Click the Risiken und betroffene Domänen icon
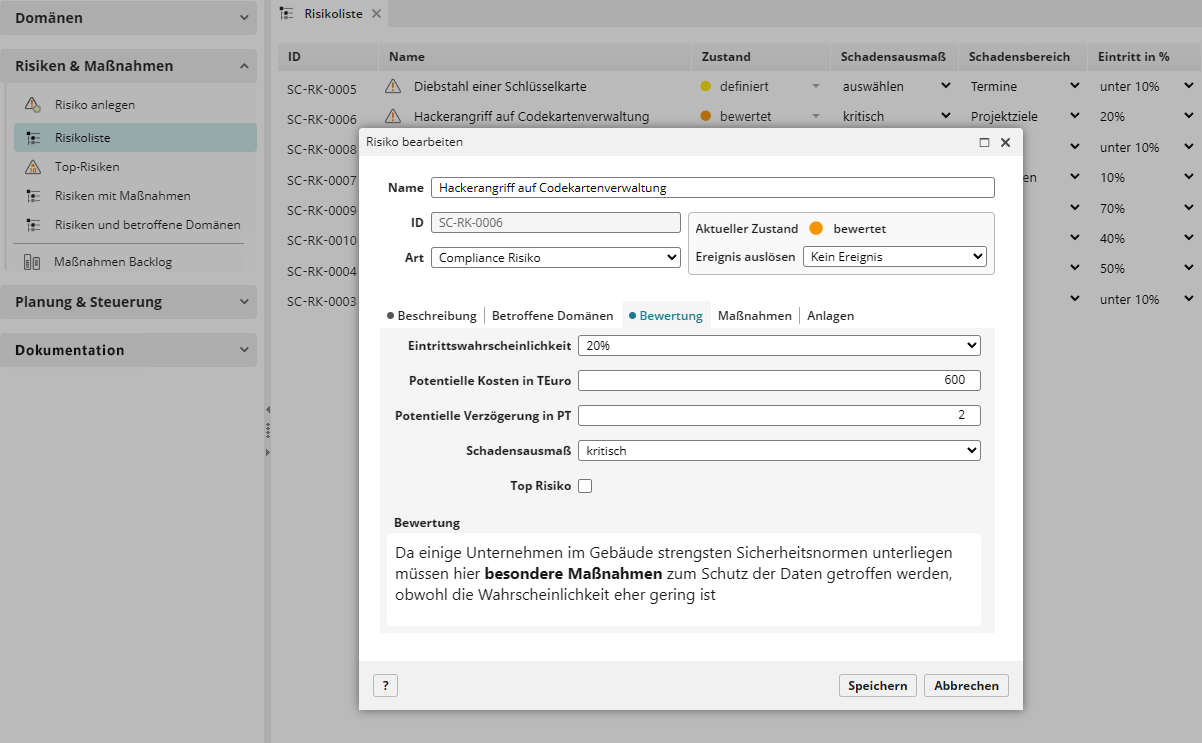This screenshot has width=1202, height=743. (x=33, y=225)
